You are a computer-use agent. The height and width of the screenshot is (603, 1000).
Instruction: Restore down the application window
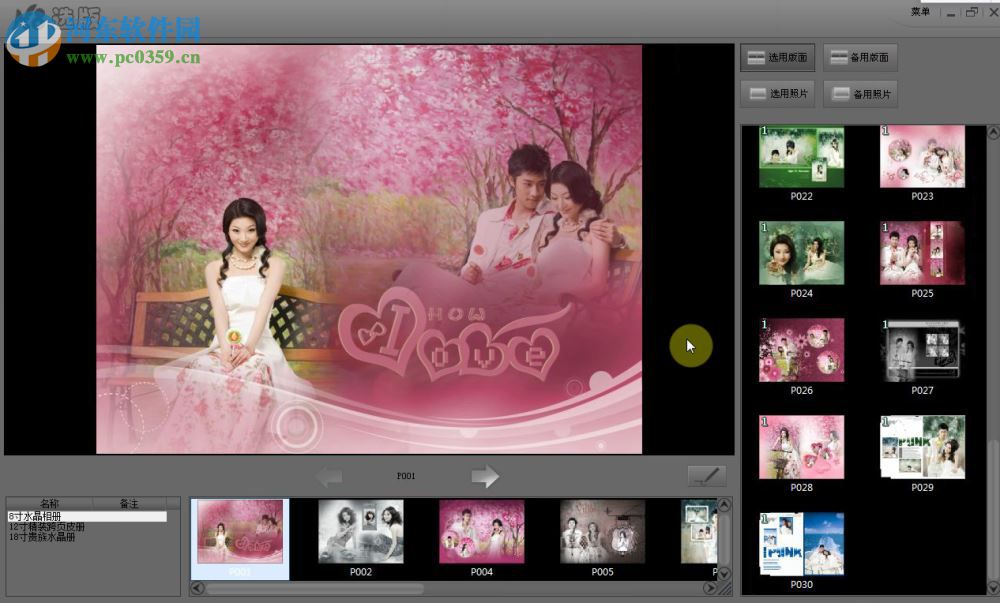pyautogui.click(x=972, y=12)
